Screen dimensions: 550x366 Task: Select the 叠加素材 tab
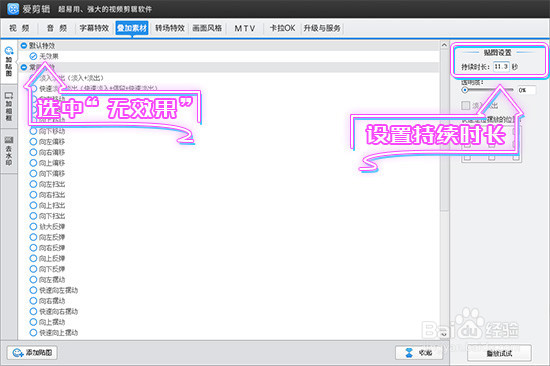132,28
